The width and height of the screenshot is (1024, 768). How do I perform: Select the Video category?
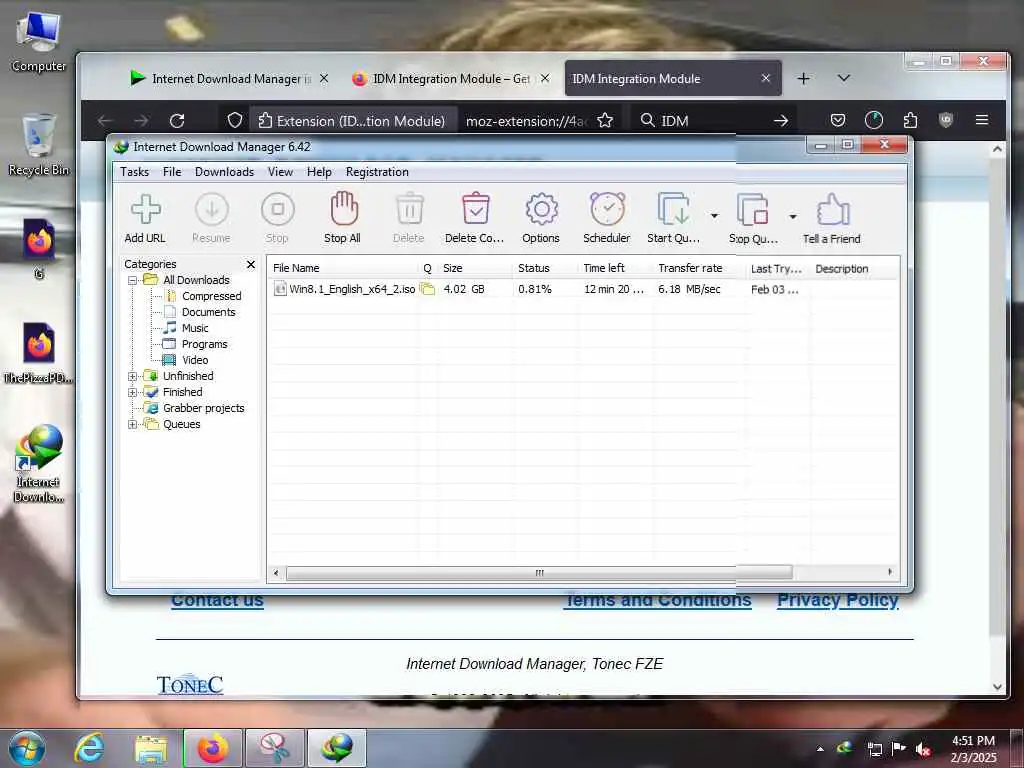195,360
